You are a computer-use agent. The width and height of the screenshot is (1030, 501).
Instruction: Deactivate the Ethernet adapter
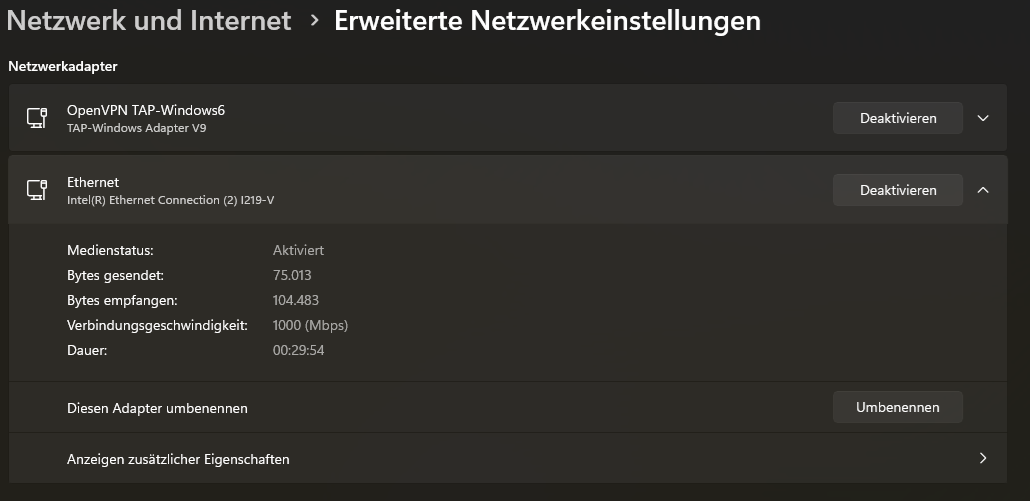pyautogui.click(x=897, y=190)
